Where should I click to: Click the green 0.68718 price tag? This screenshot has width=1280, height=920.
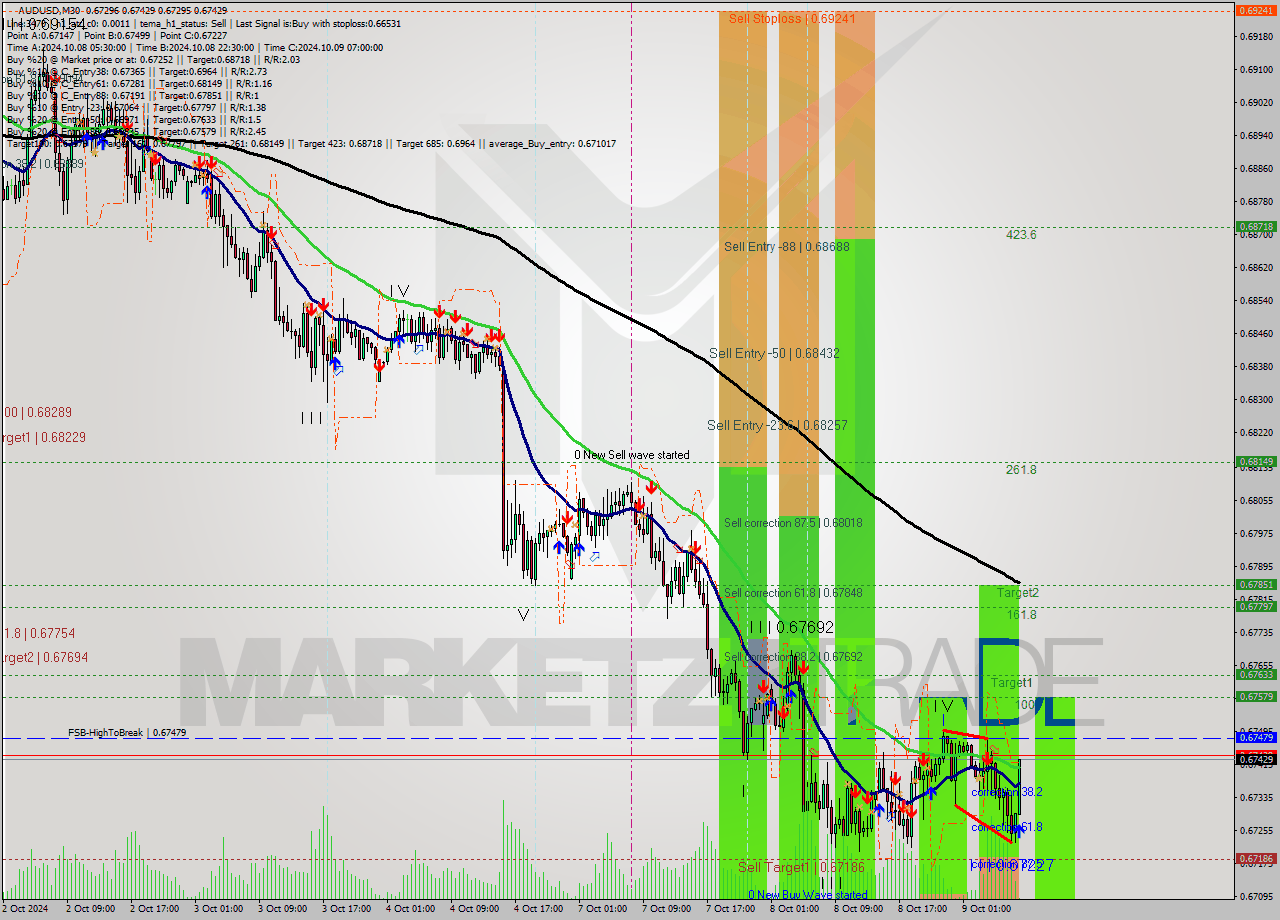1255,226
